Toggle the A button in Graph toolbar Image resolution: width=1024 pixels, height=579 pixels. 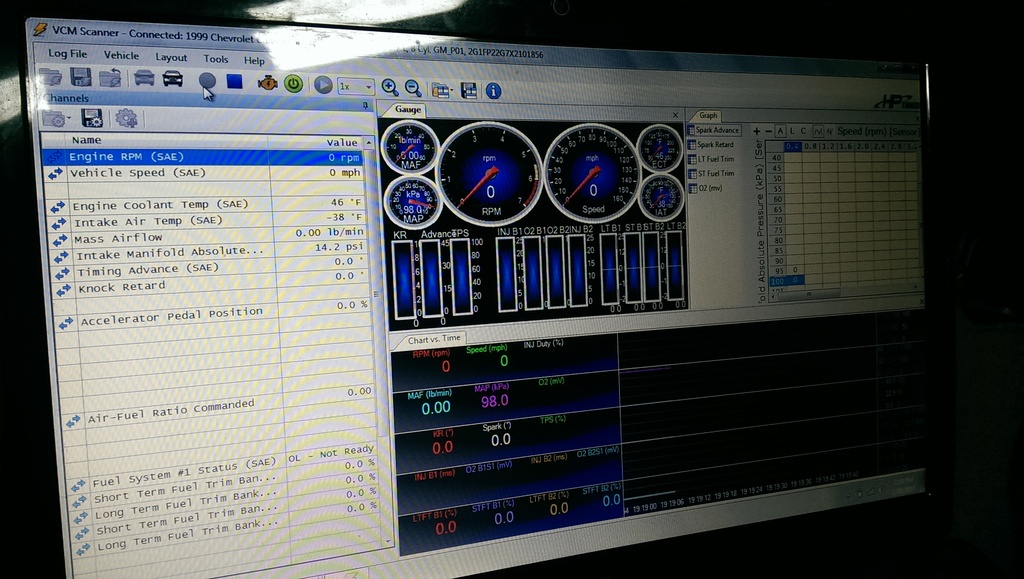tap(780, 131)
